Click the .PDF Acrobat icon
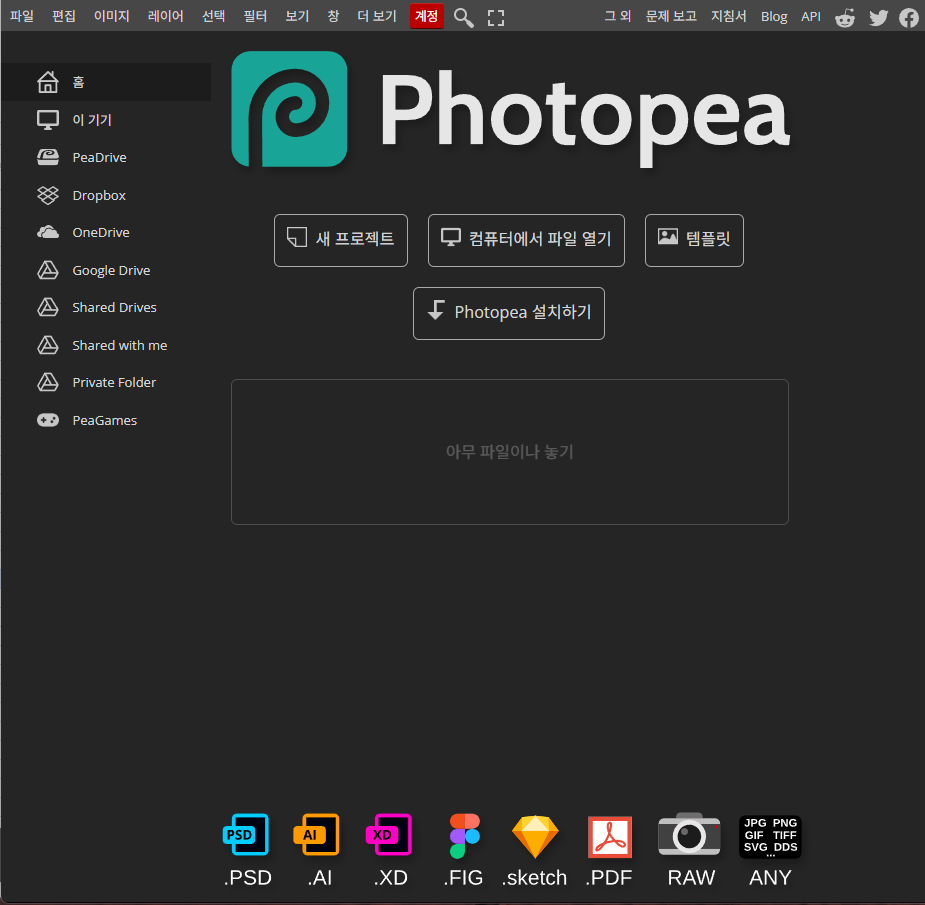Image resolution: width=925 pixels, height=905 pixels. [x=610, y=837]
